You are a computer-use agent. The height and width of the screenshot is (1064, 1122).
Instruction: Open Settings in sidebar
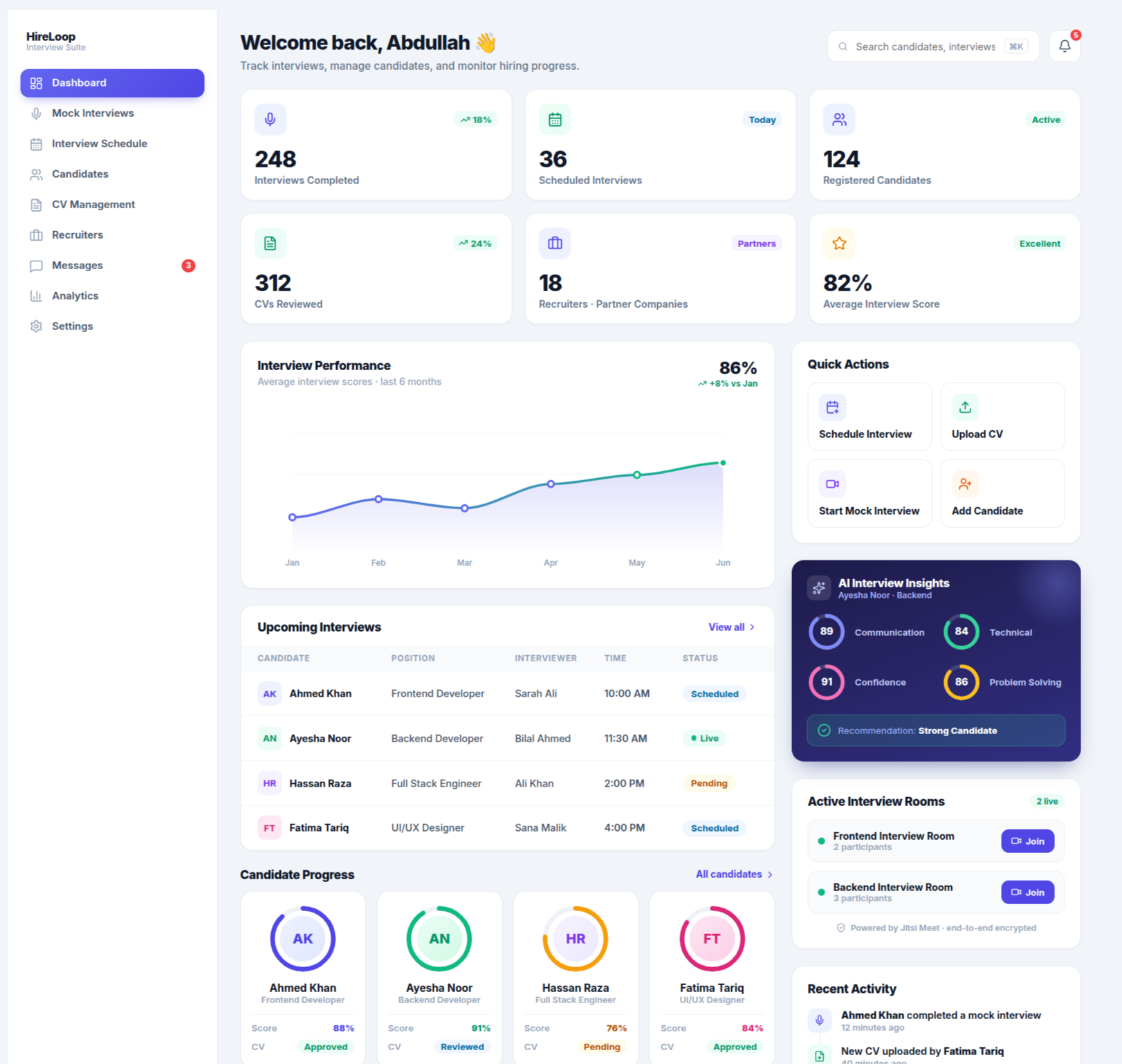pyautogui.click(x=112, y=327)
